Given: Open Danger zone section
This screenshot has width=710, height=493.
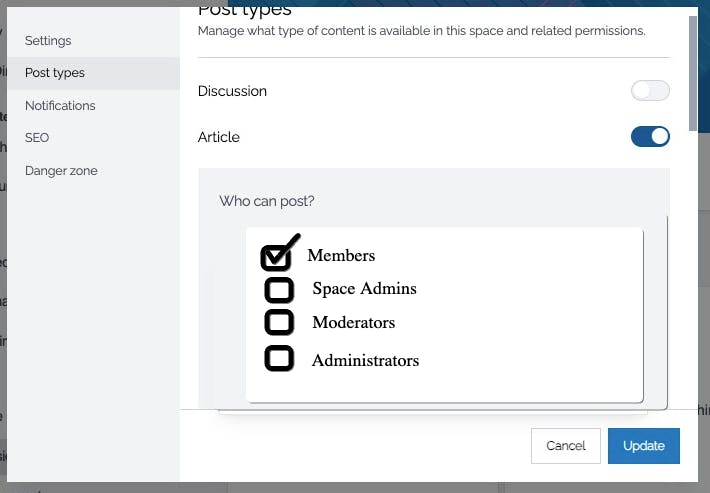Looking at the screenshot, I should pos(61,171).
